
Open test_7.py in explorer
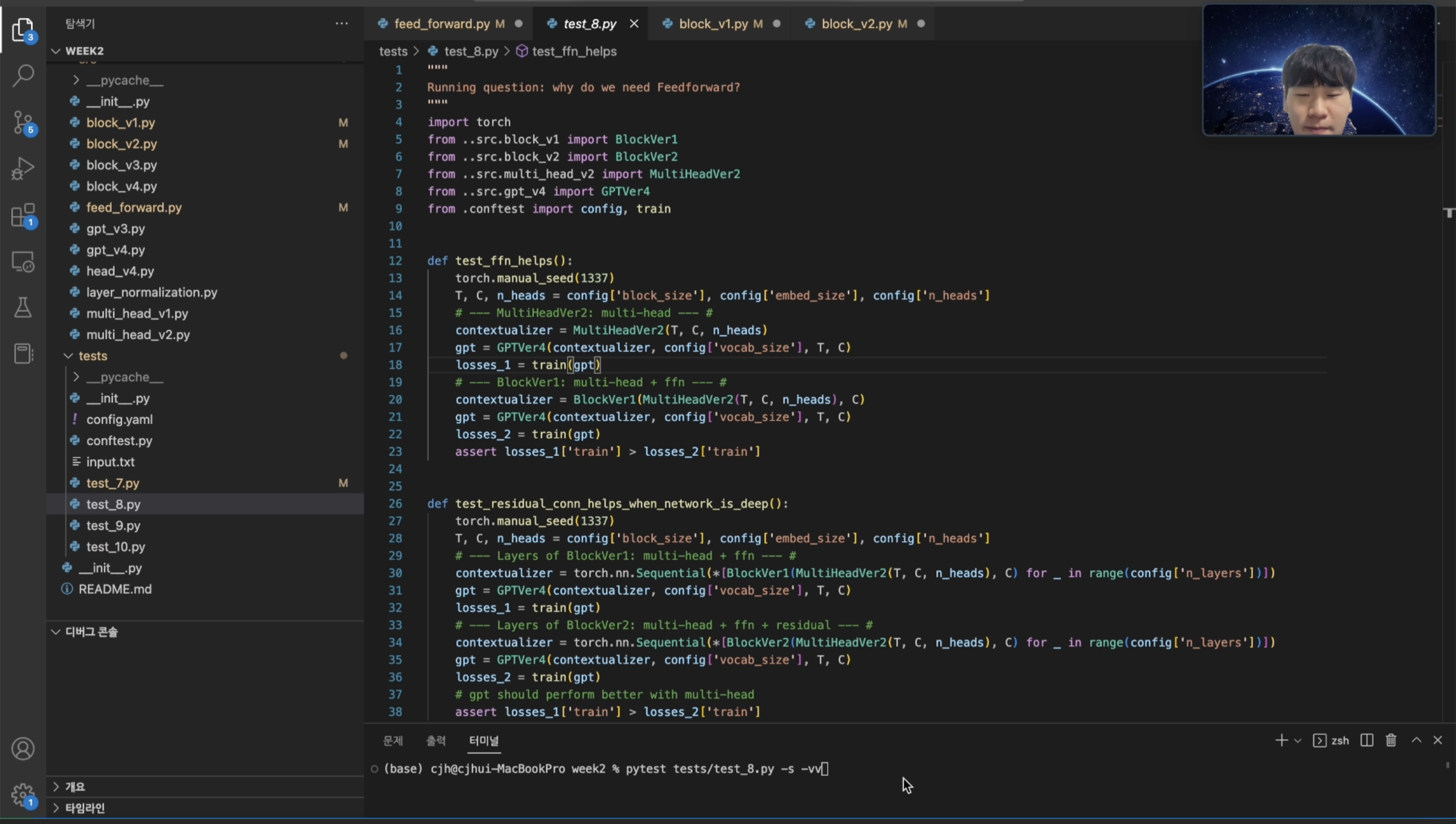click(x=205, y=483)
